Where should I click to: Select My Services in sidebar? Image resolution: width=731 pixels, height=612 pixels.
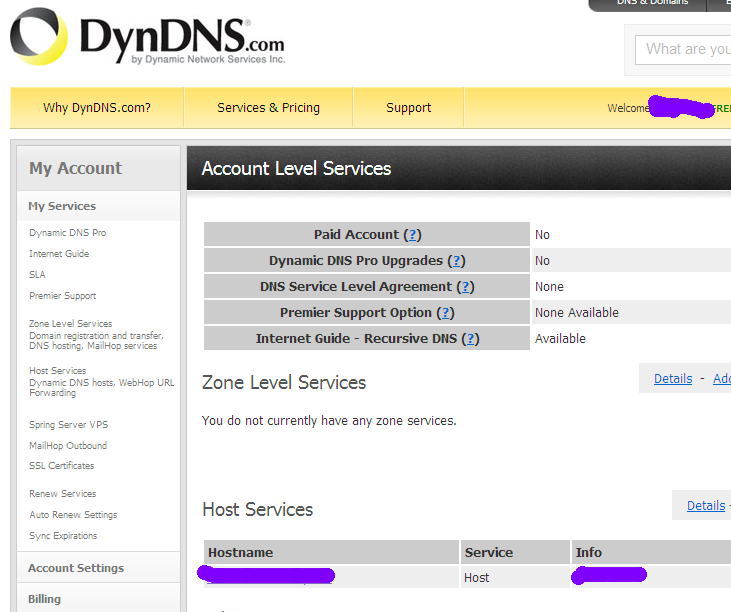point(62,206)
